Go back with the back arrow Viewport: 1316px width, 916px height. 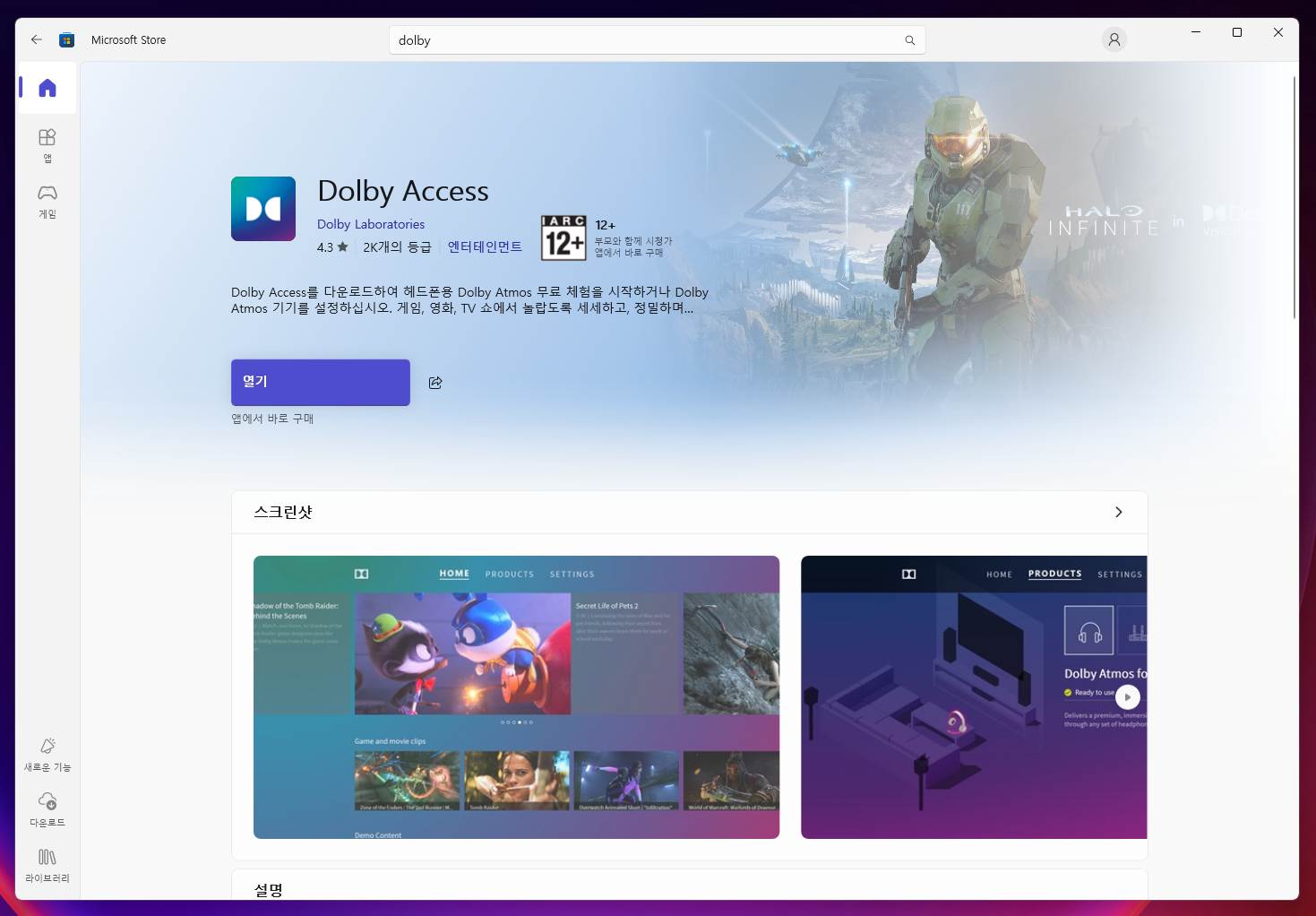coord(37,39)
